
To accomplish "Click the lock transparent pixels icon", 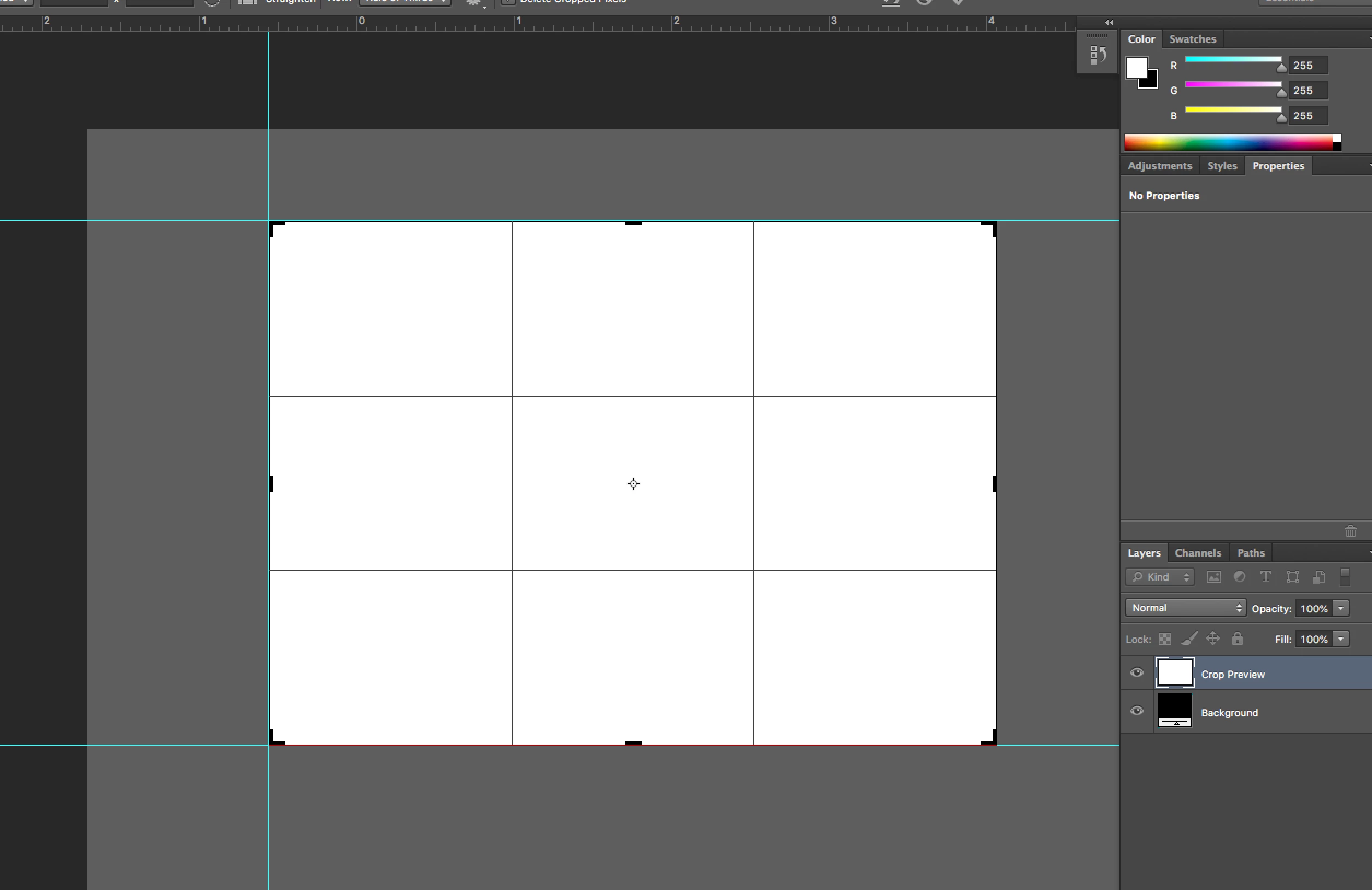I will [x=1164, y=639].
